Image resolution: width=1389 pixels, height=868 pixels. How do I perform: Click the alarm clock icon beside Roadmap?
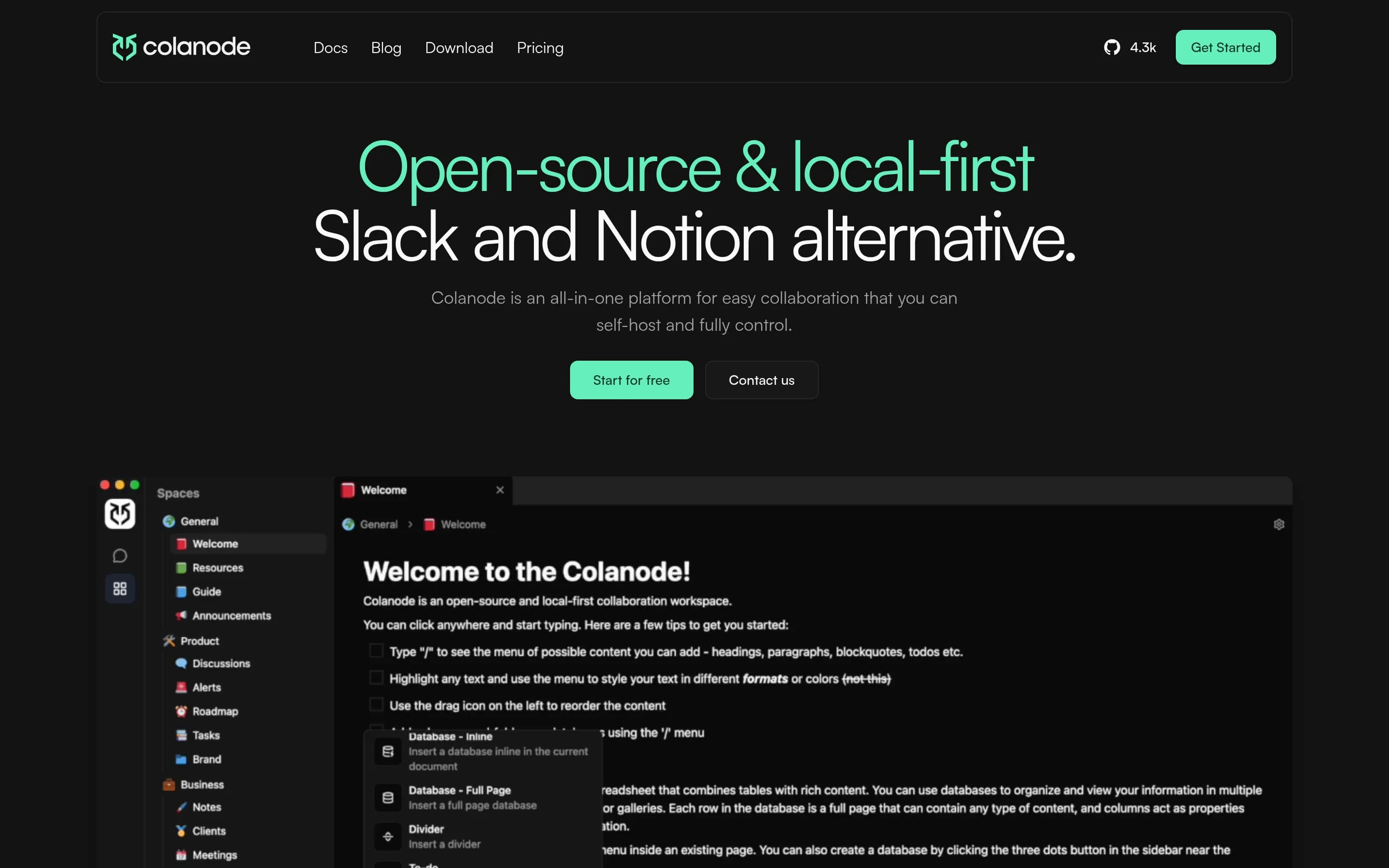click(181, 711)
